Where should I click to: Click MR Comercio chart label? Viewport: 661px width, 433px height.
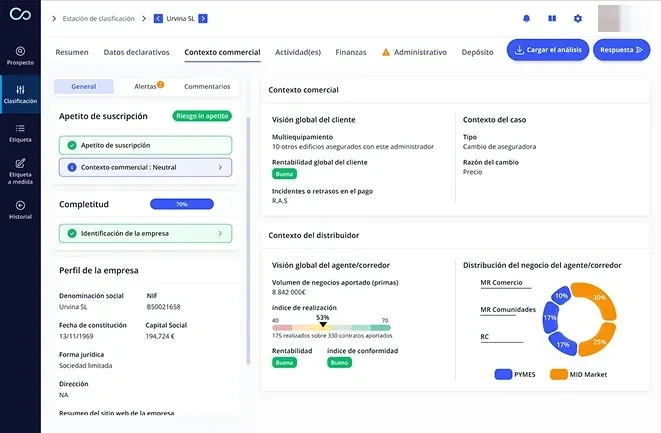coord(501,282)
